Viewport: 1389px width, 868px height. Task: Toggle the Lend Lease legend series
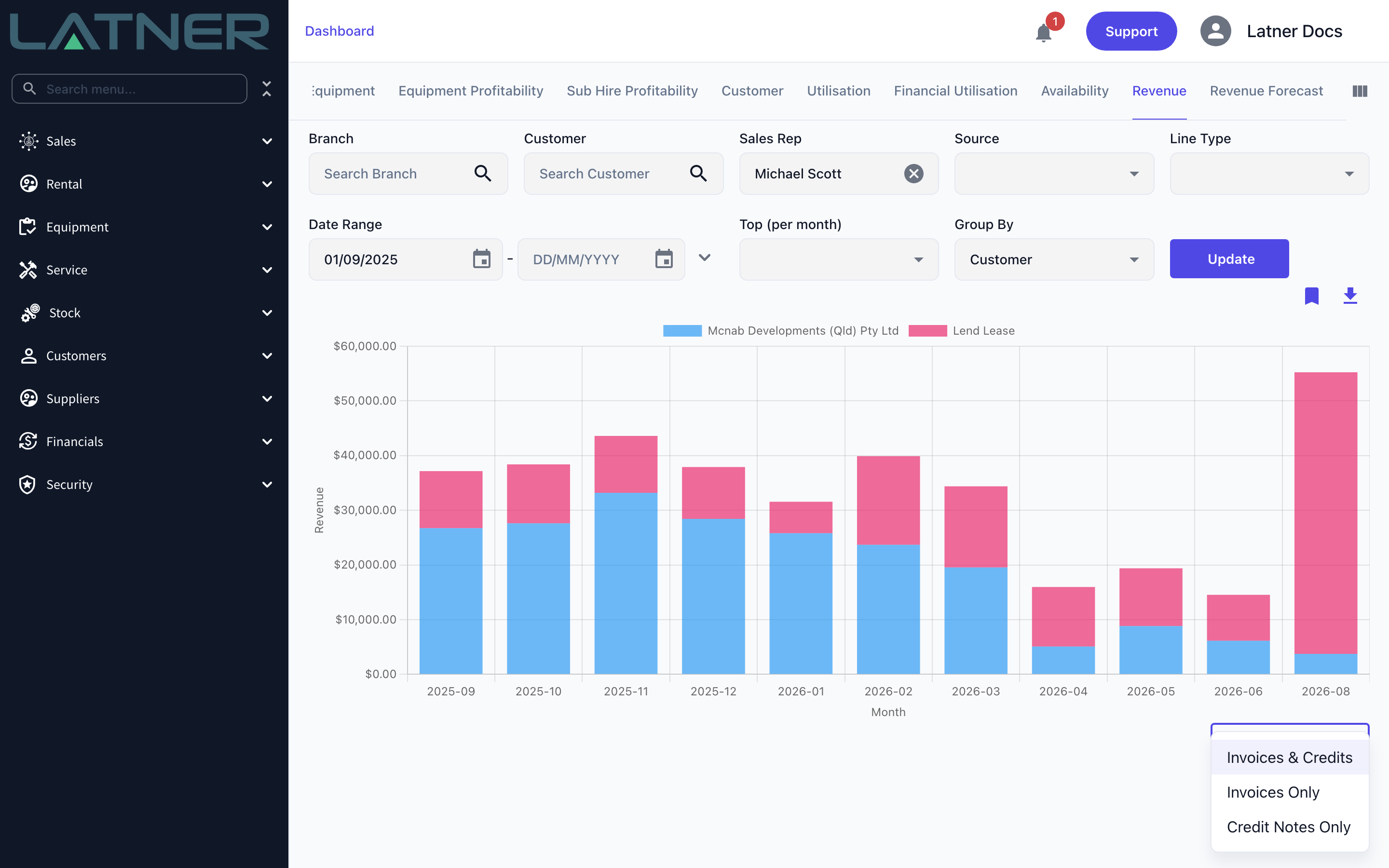pos(961,331)
